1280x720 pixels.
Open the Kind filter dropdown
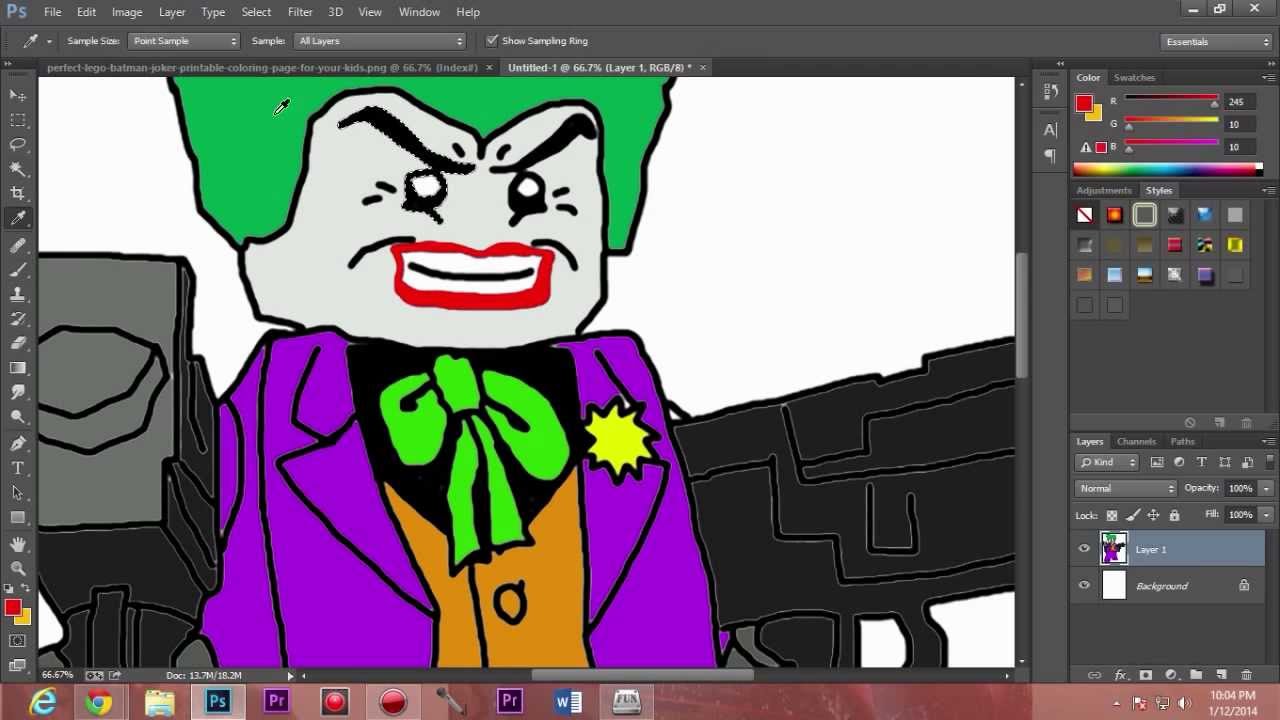click(x=1107, y=462)
